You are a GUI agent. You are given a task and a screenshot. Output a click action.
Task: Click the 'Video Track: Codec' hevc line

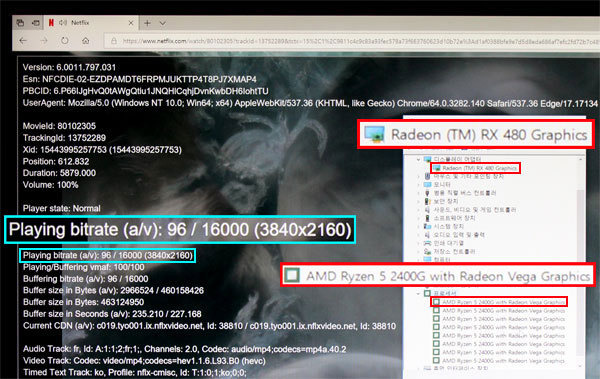(144, 361)
